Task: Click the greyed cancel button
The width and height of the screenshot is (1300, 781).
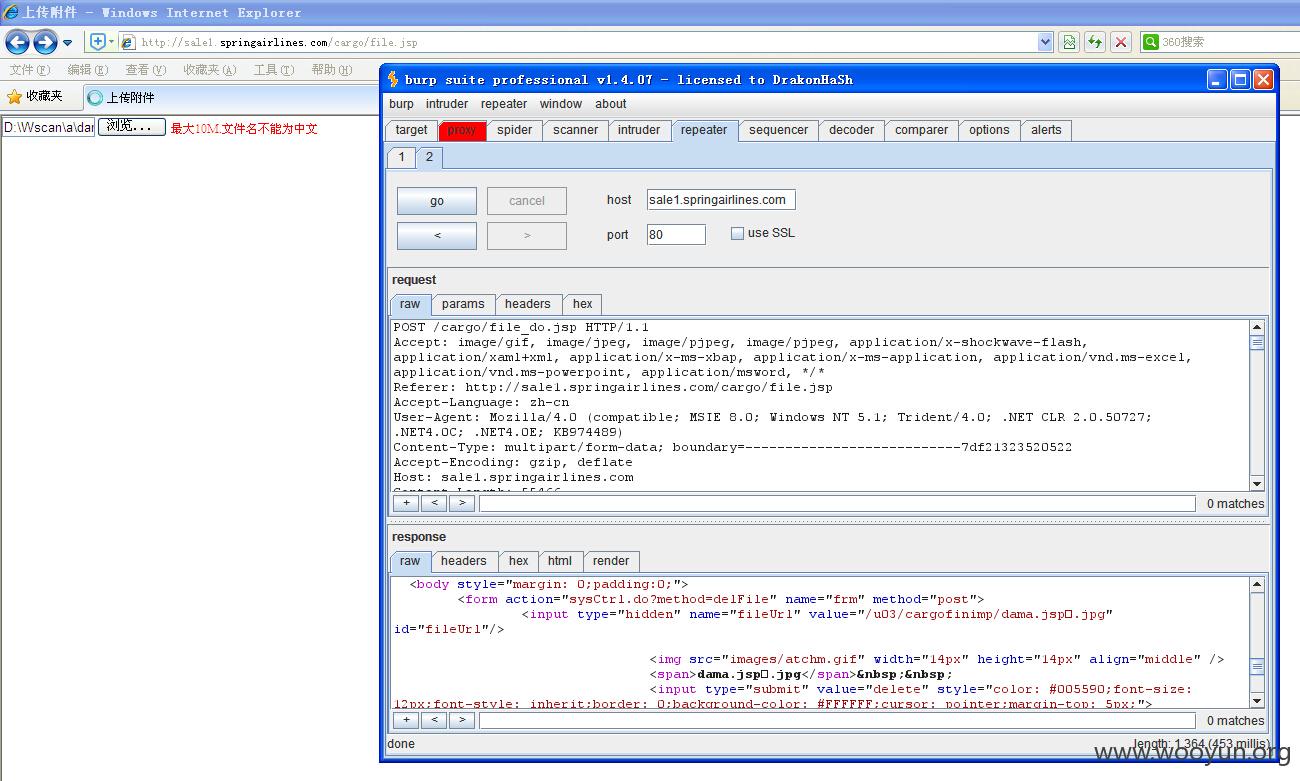Action: coord(527,201)
